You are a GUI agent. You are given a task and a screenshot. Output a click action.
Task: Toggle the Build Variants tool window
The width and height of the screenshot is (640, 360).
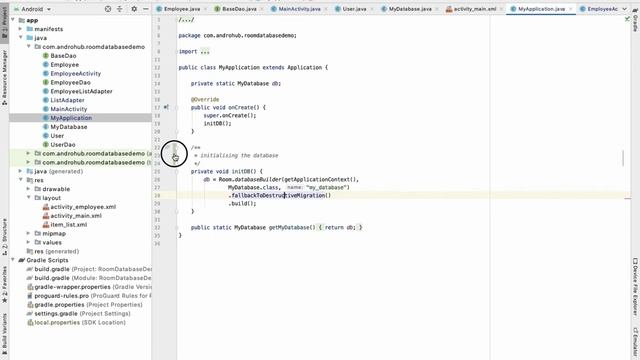(x=4, y=334)
